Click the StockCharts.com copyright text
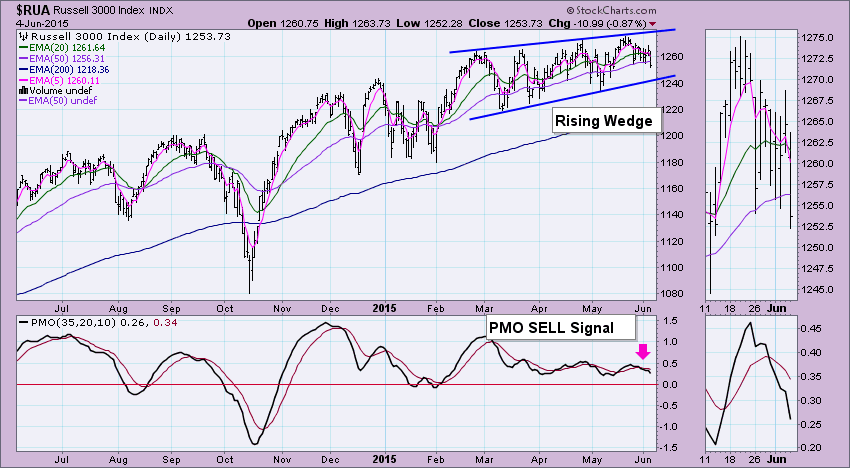The width and height of the screenshot is (850, 468). point(611,10)
